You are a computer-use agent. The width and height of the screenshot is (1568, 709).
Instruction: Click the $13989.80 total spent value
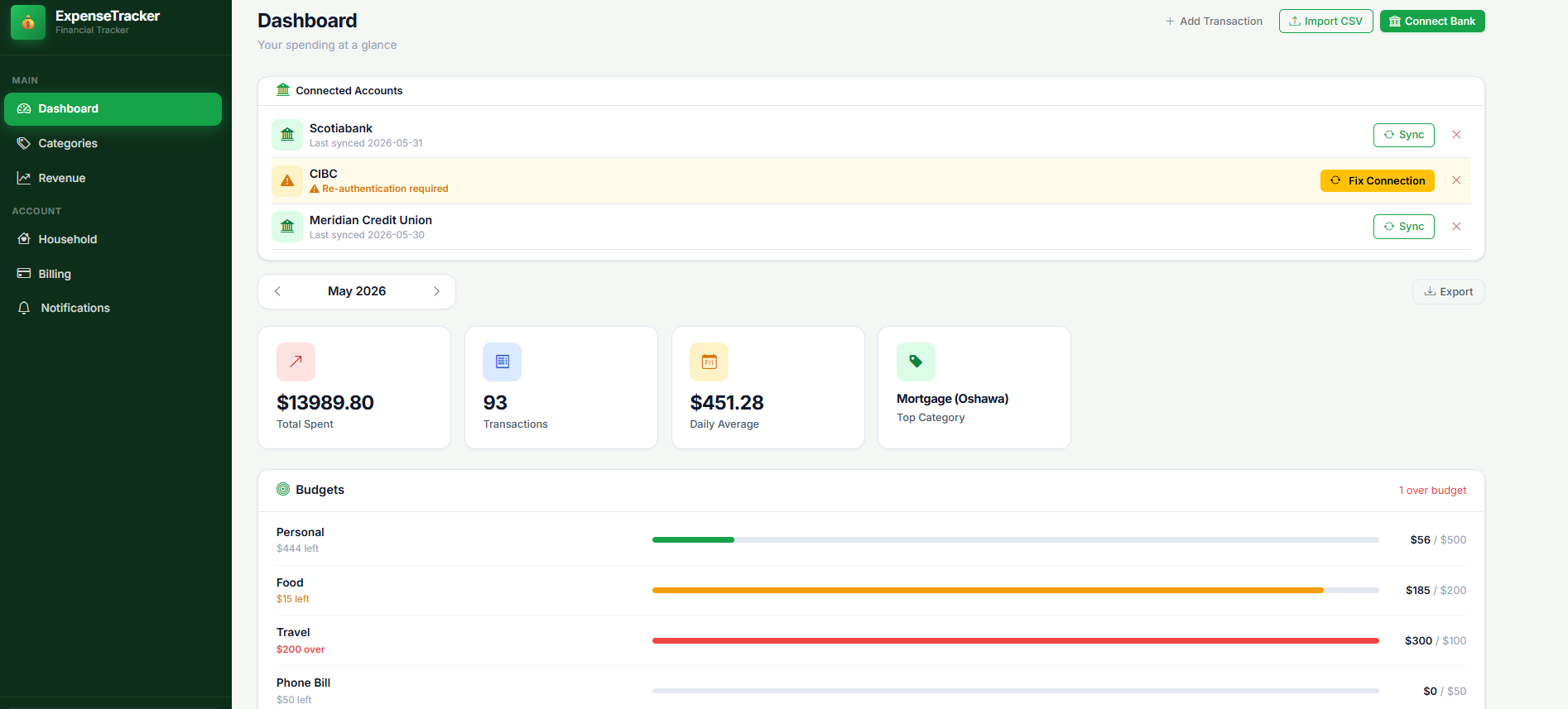[x=325, y=403]
